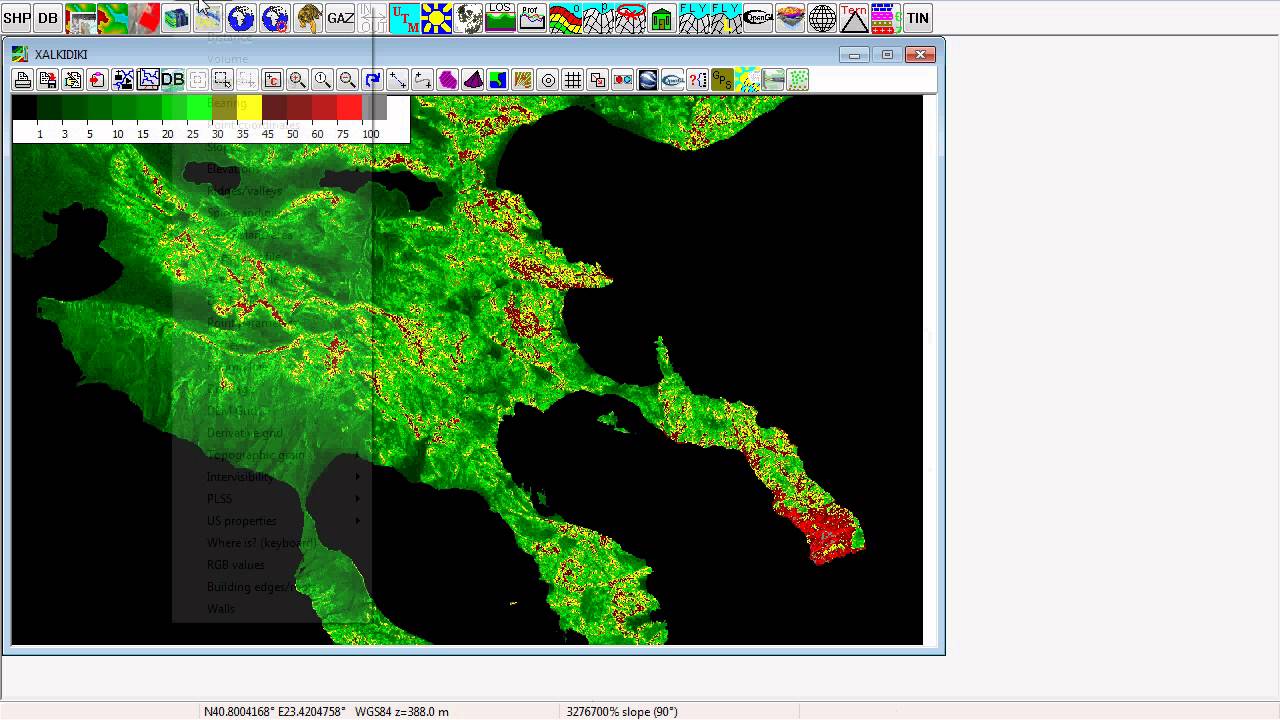Click the legend value 60
Image resolution: width=1280 pixels, height=720 pixels.
coord(317,134)
